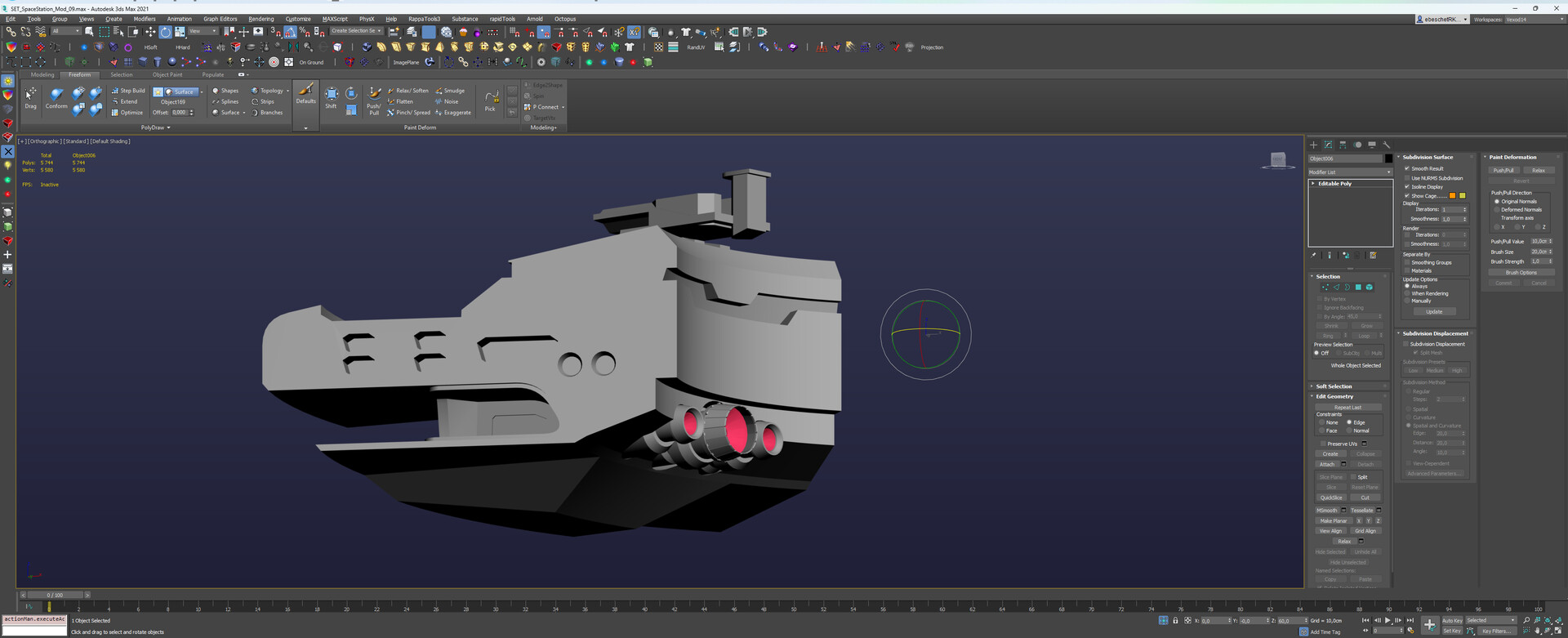Activate the Shift paint tool
1568x638 pixels.
click(x=331, y=97)
